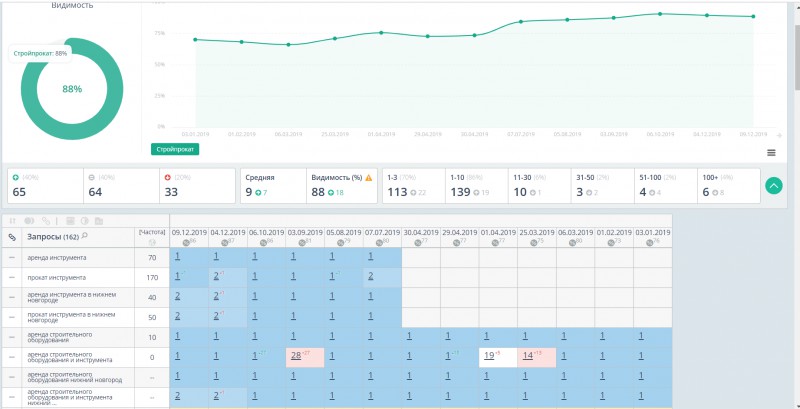Click the percent icon under 29.04.2019
This screenshot has width=800, height=409.
pyautogui.click(x=457, y=243)
